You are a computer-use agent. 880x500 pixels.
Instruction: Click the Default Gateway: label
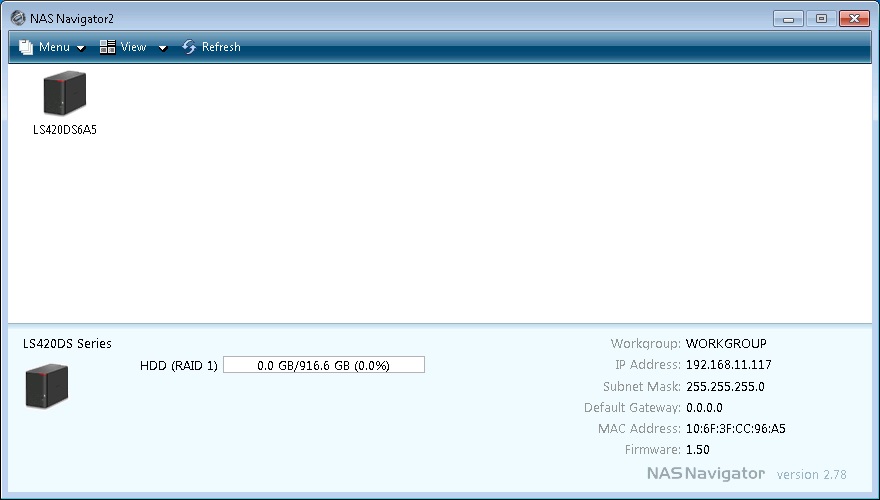(x=632, y=407)
